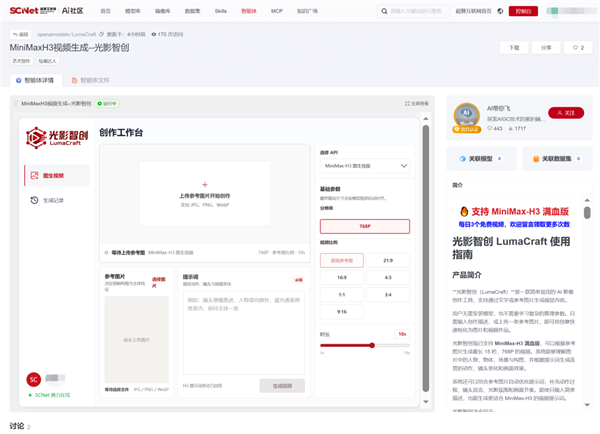Switch to the 智能体文件 tab
600x434 pixels.
[91, 80]
